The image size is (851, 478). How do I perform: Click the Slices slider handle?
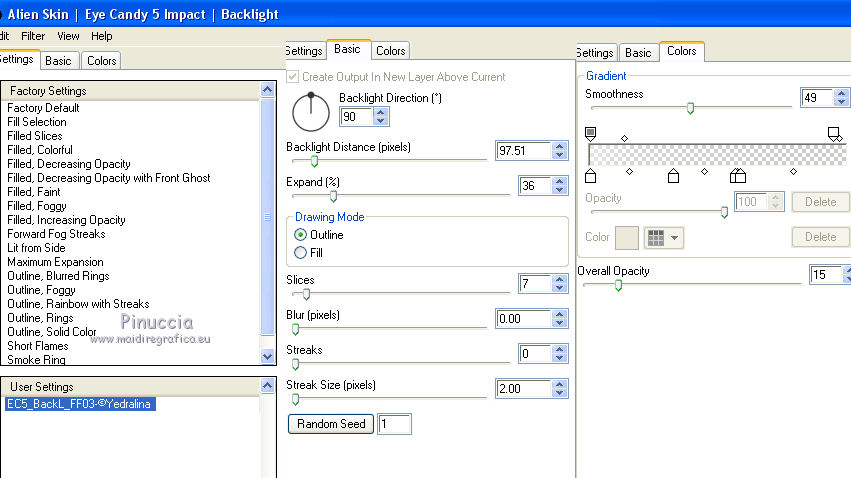pos(306,294)
